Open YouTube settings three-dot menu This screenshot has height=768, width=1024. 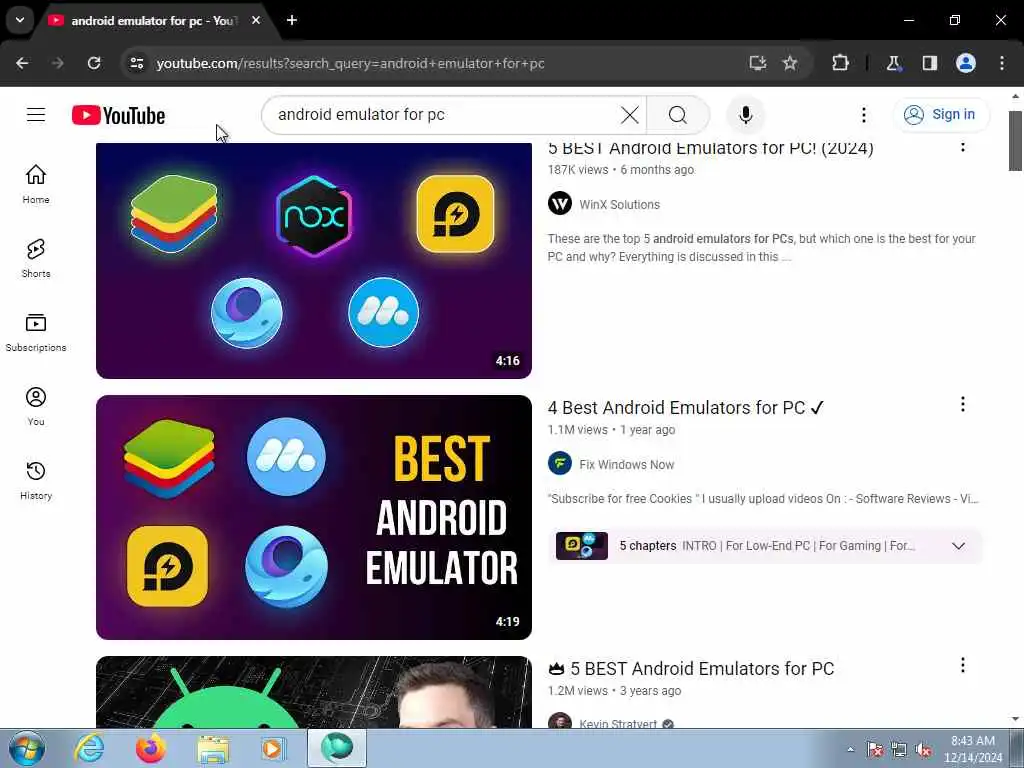[863, 115]
